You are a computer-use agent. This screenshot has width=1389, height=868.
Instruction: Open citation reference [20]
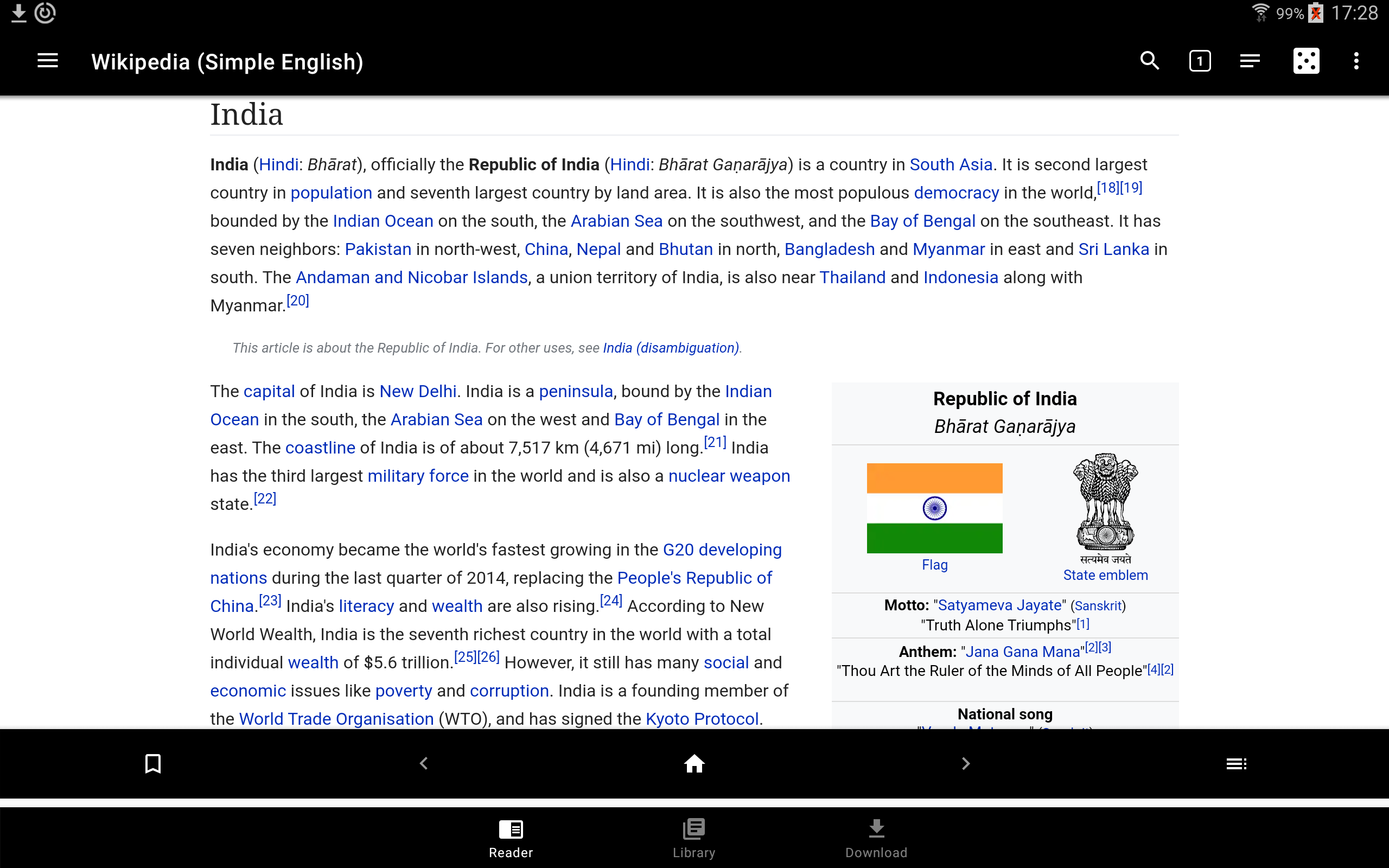click(x=298, y=301)
